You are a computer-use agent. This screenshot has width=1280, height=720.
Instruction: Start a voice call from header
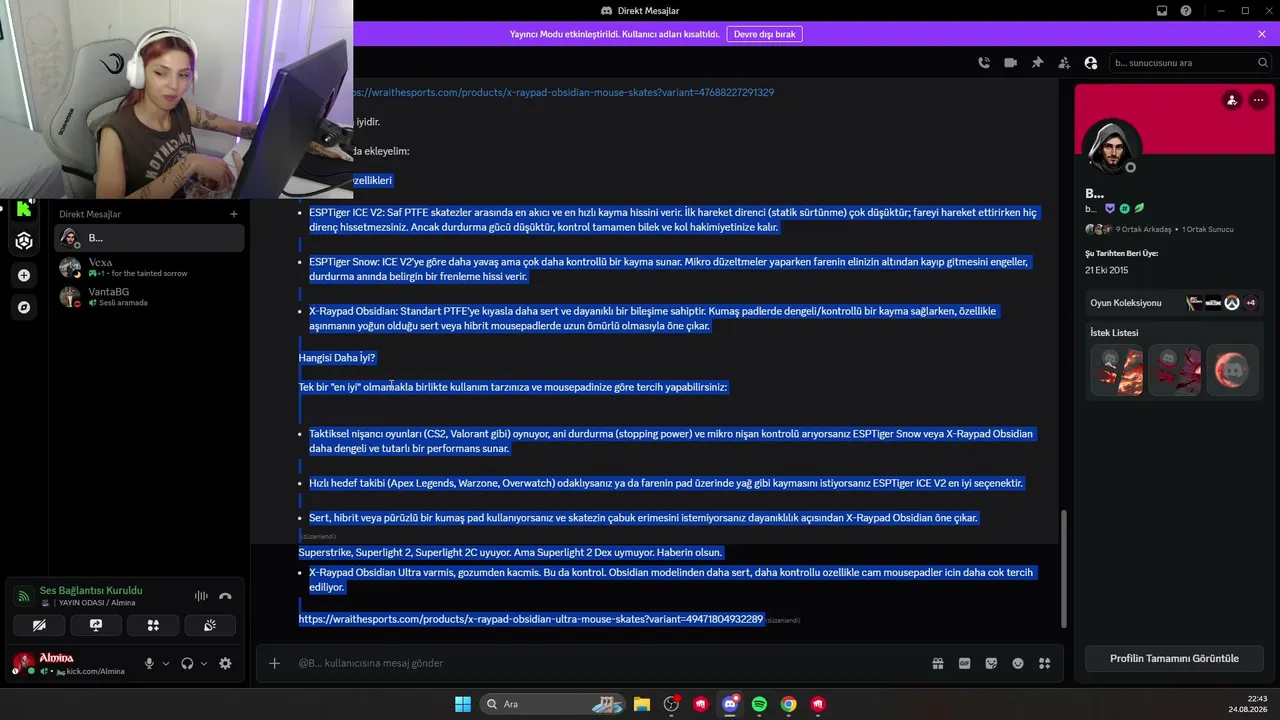(984, 63)
